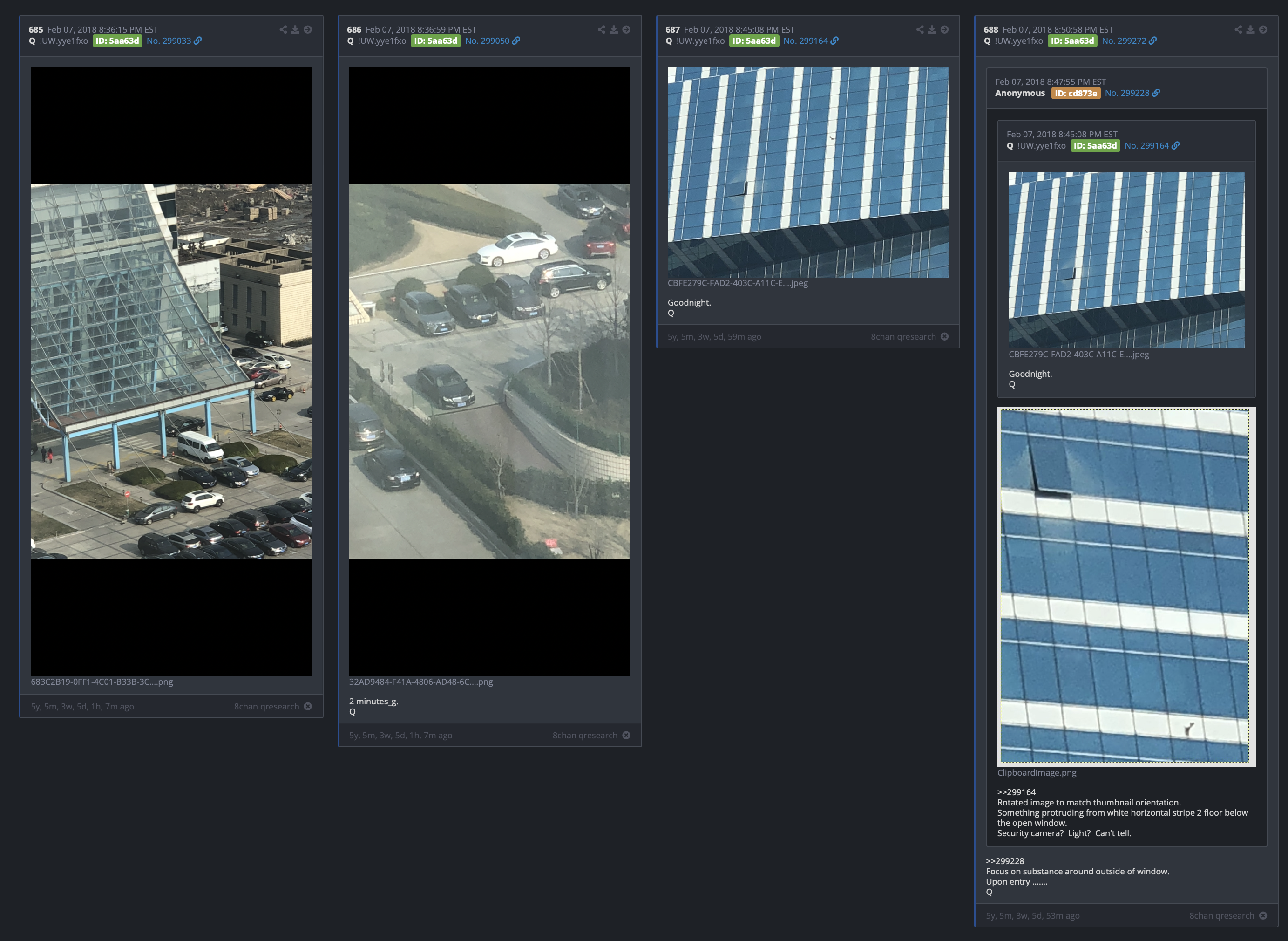Download post 686 with the download icon
This screenshot has width=1288, height=941.
pos(614,30)
